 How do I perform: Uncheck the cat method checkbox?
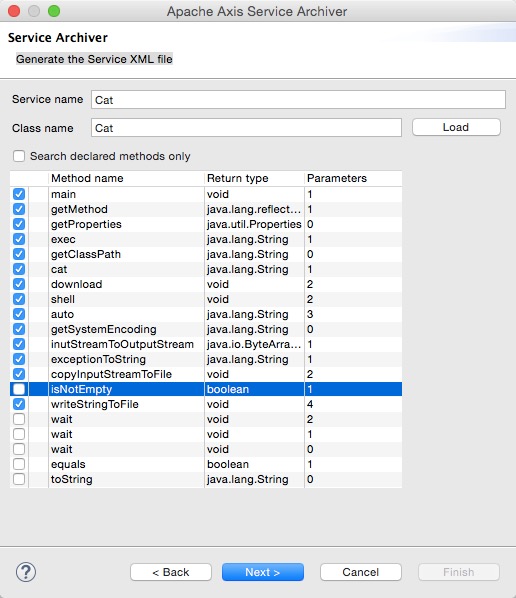19,269
